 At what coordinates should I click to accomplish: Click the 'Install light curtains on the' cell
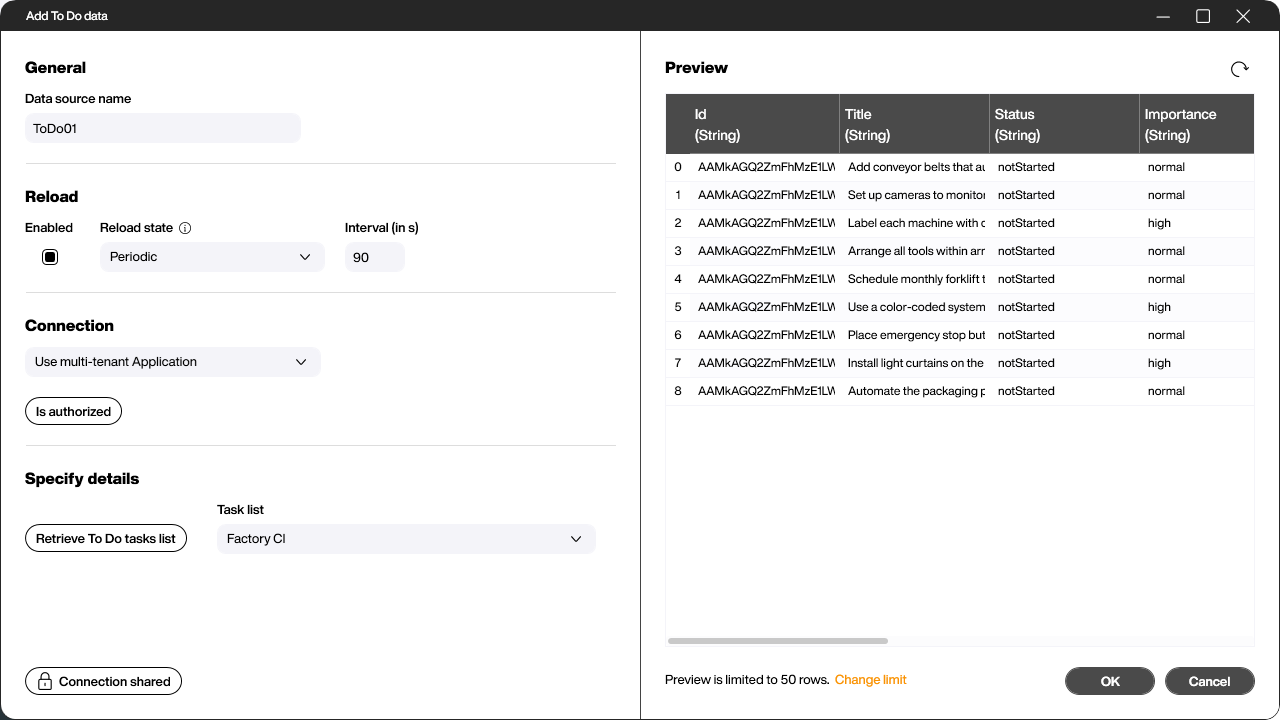pyautogui.click(x=915, y=363)
